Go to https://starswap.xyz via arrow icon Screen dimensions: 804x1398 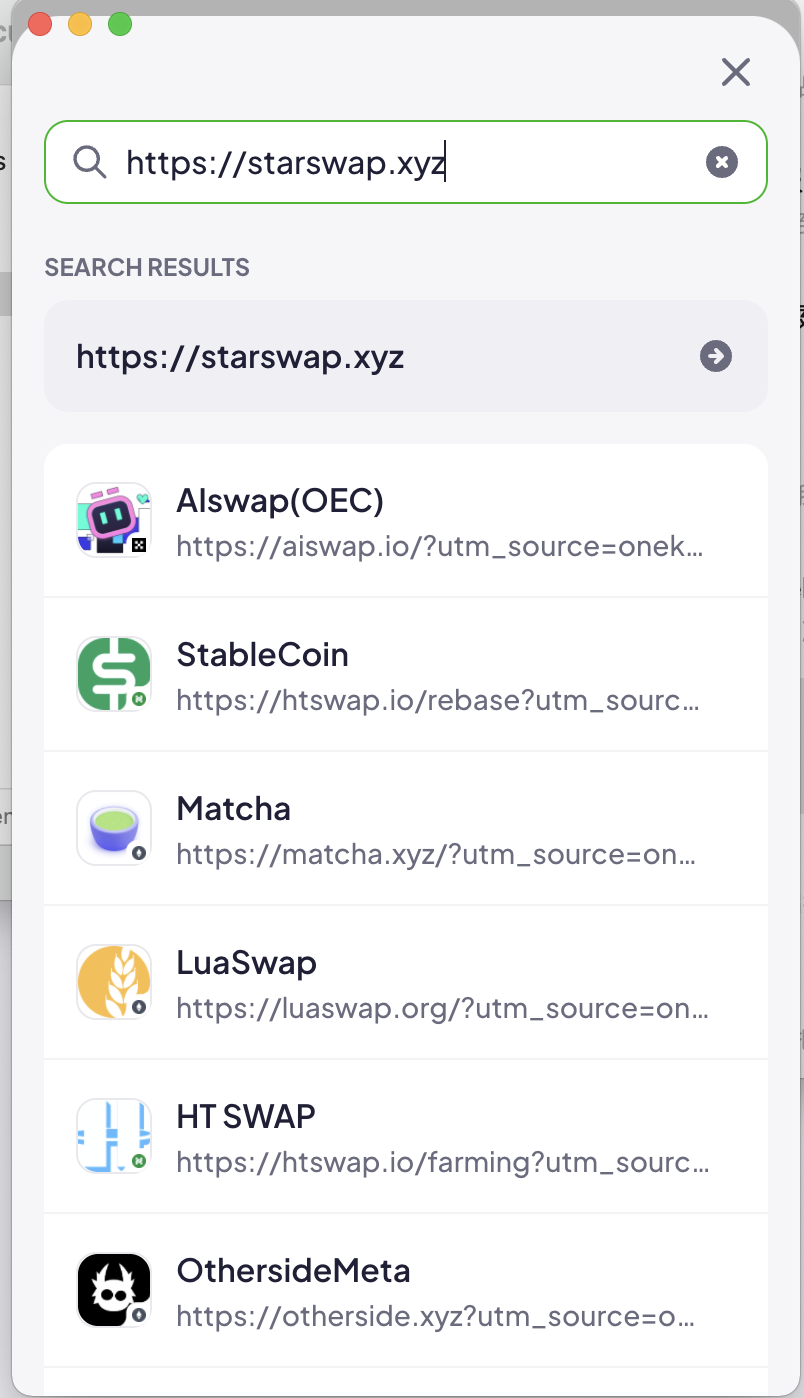[x=716, y=356]
